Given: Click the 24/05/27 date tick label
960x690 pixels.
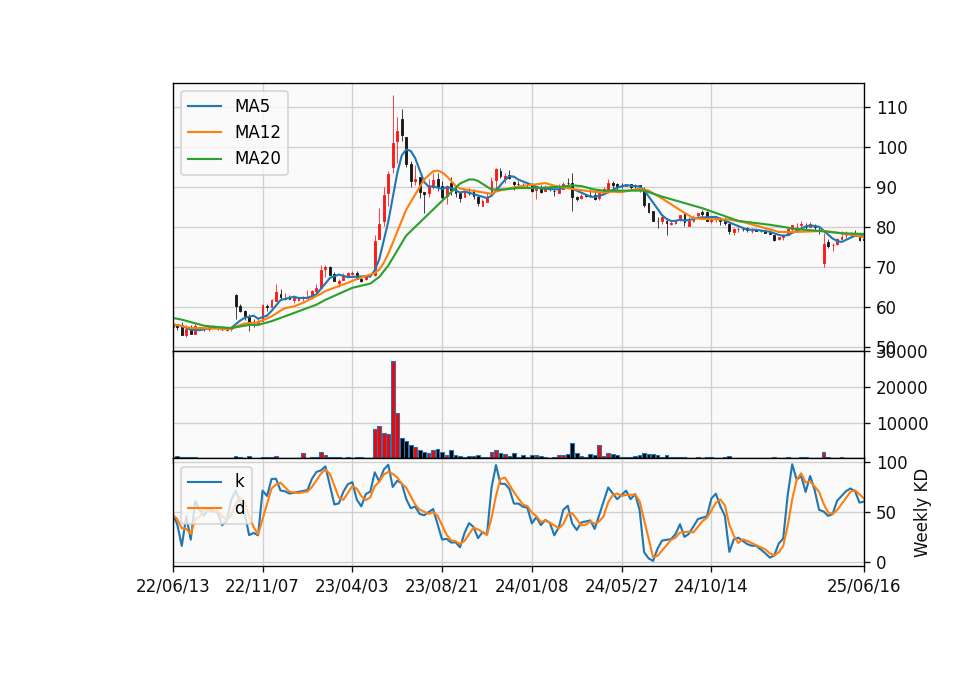Looking at the screenshot, I should [621, 587].
